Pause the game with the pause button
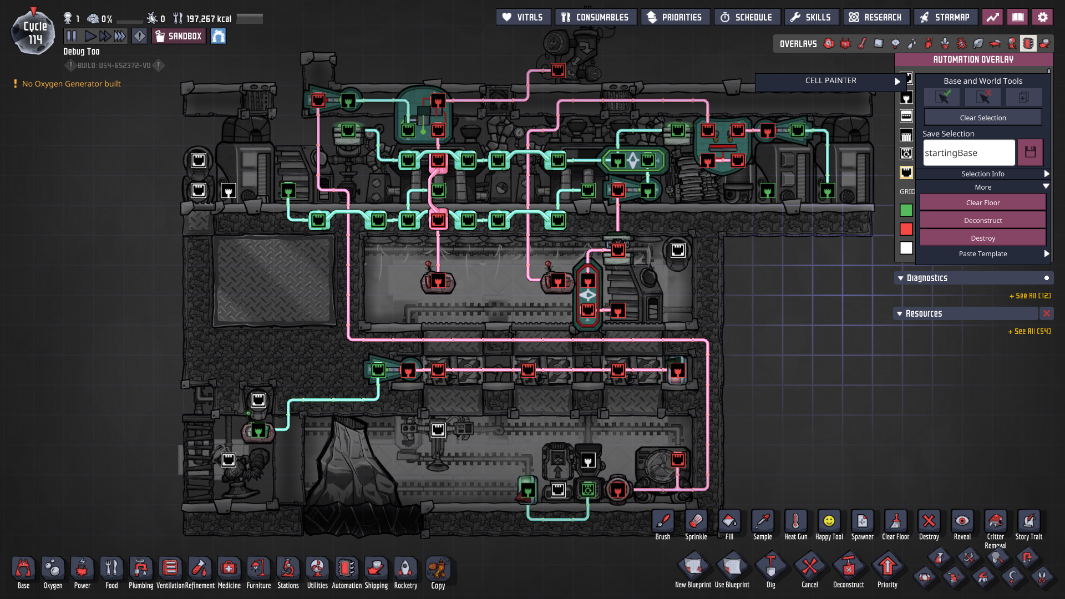Image resolution: width=1065 pixels, height=599 pixels. (72, 36)
